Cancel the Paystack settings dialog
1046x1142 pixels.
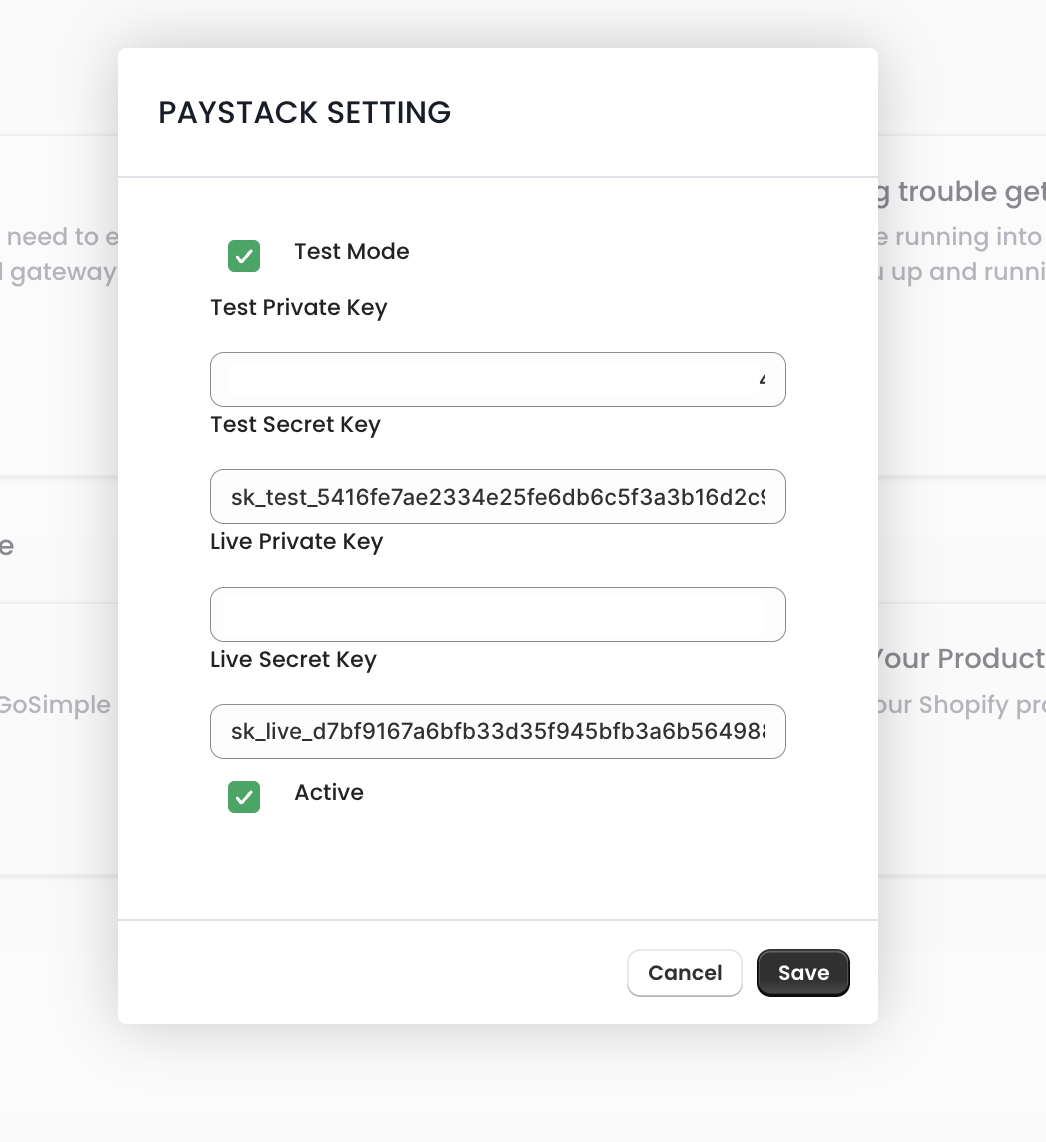(684, 973)
